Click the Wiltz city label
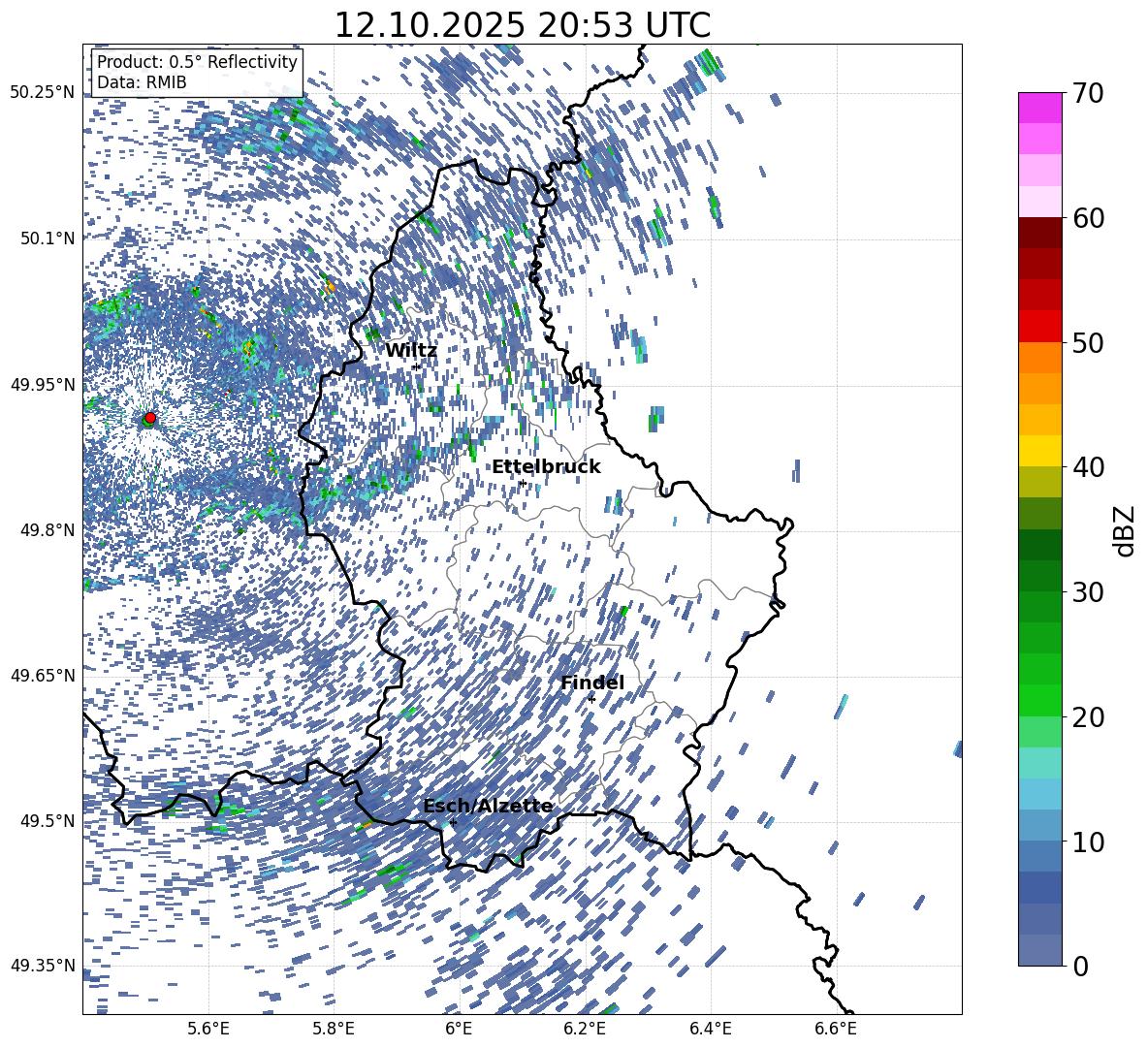This screenshot has height=1048, width=1148. pos(411,351)
